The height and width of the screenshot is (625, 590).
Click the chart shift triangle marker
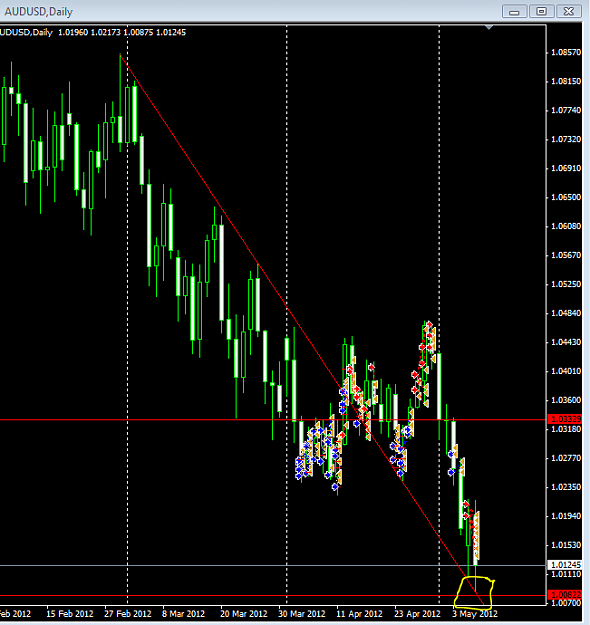point(489,28)
